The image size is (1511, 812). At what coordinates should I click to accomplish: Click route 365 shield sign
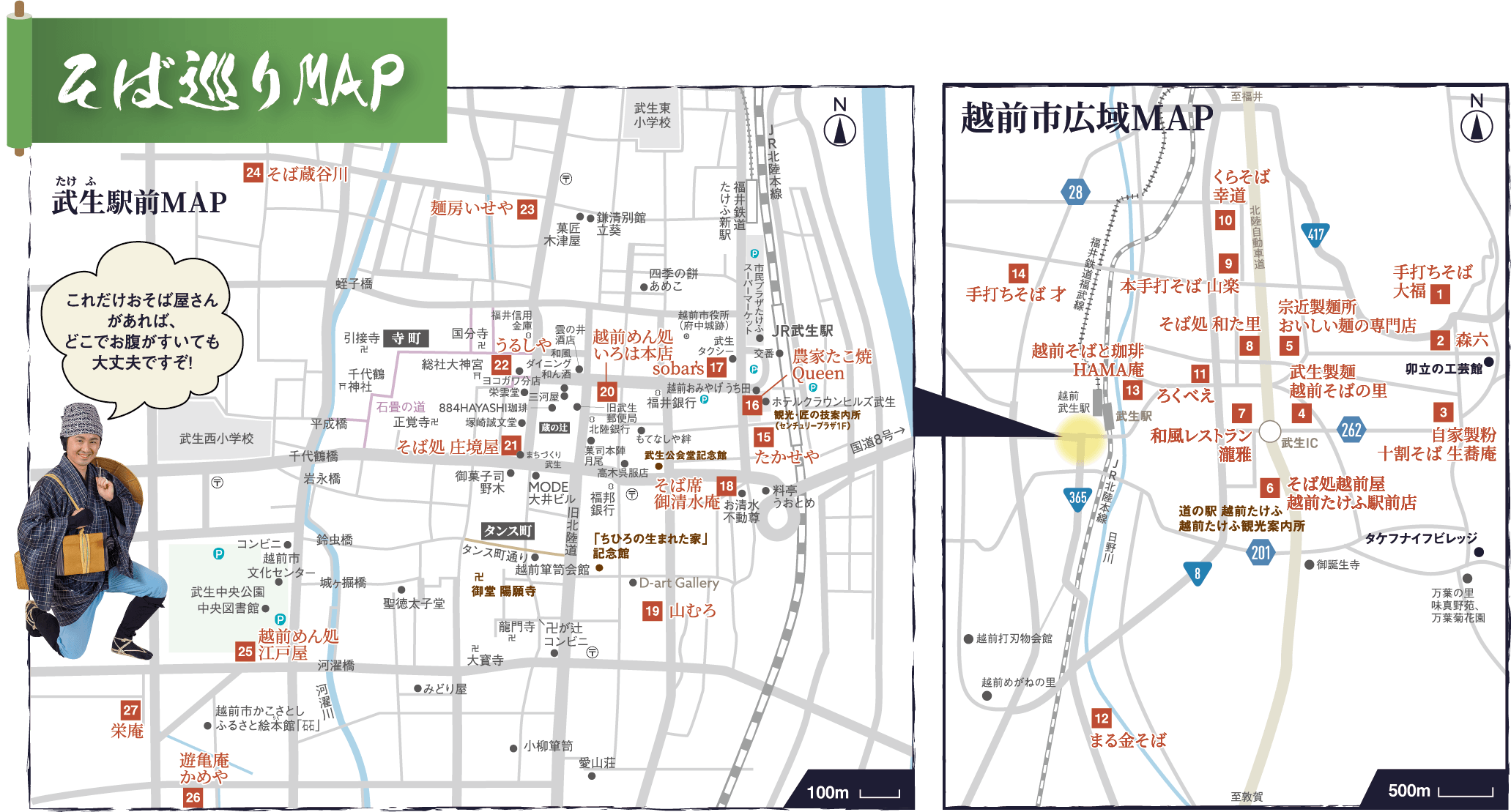(1077, 499)
